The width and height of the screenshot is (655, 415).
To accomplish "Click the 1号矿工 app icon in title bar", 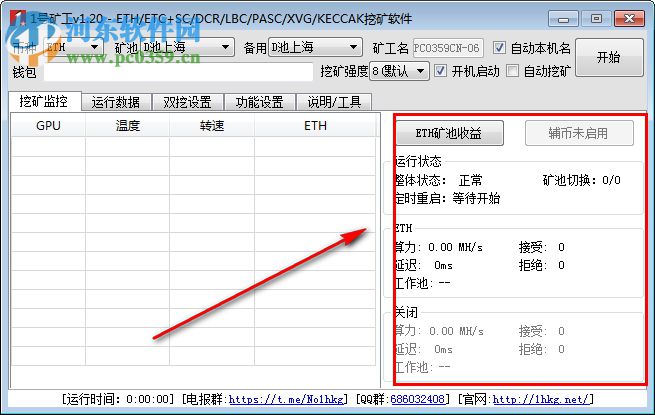I will (18, 18).
